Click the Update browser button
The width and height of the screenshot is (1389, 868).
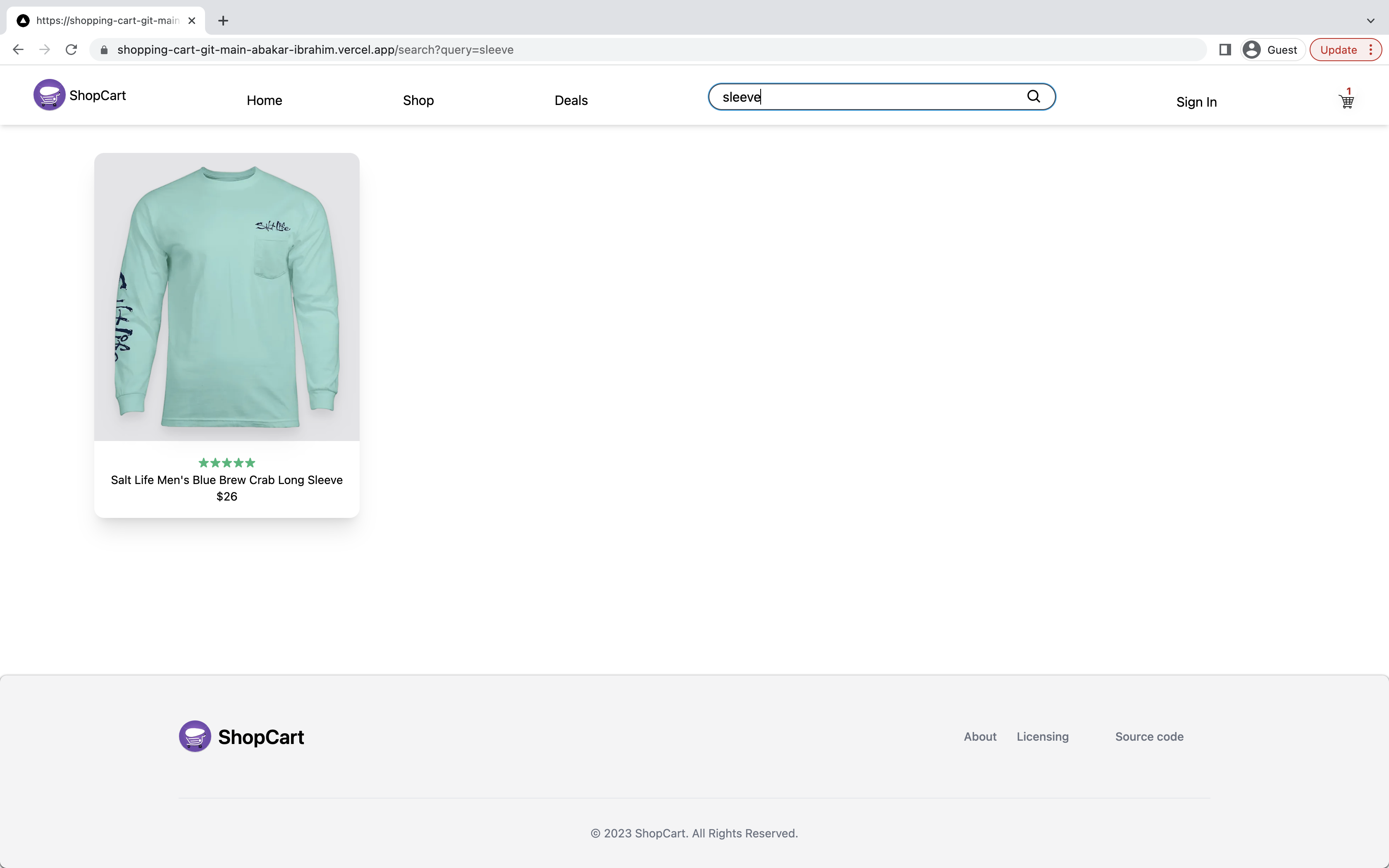[1345, 50]
